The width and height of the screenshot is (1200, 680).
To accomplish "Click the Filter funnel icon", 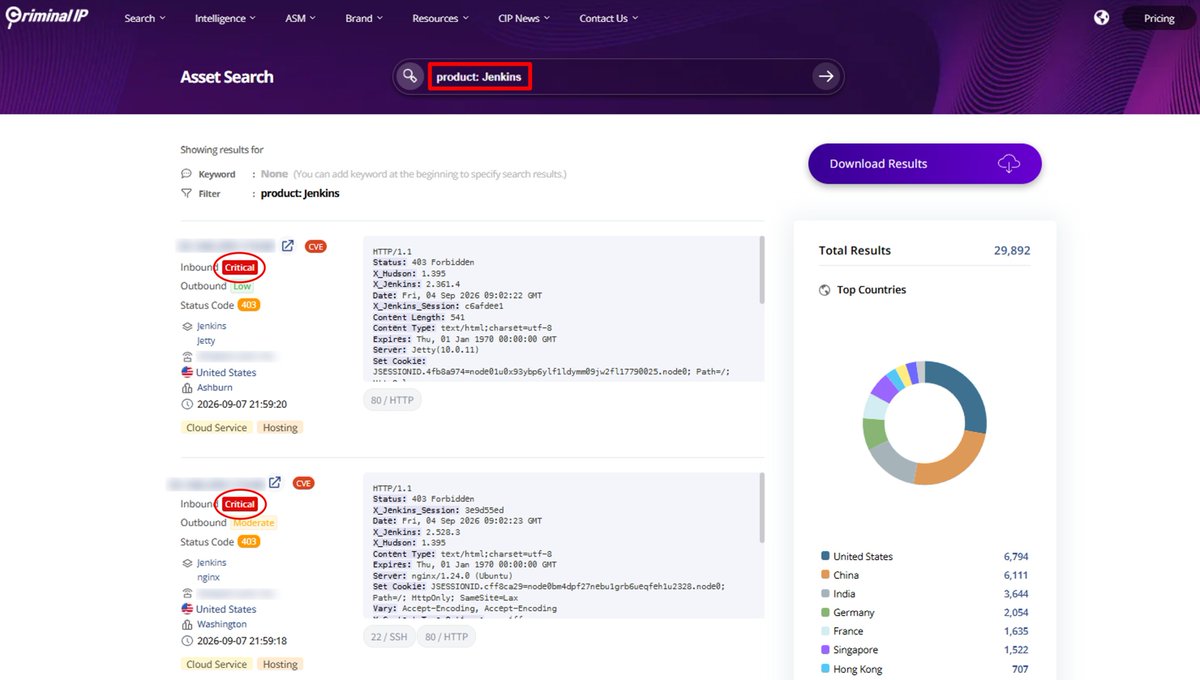I will click(x=186, y=193).
